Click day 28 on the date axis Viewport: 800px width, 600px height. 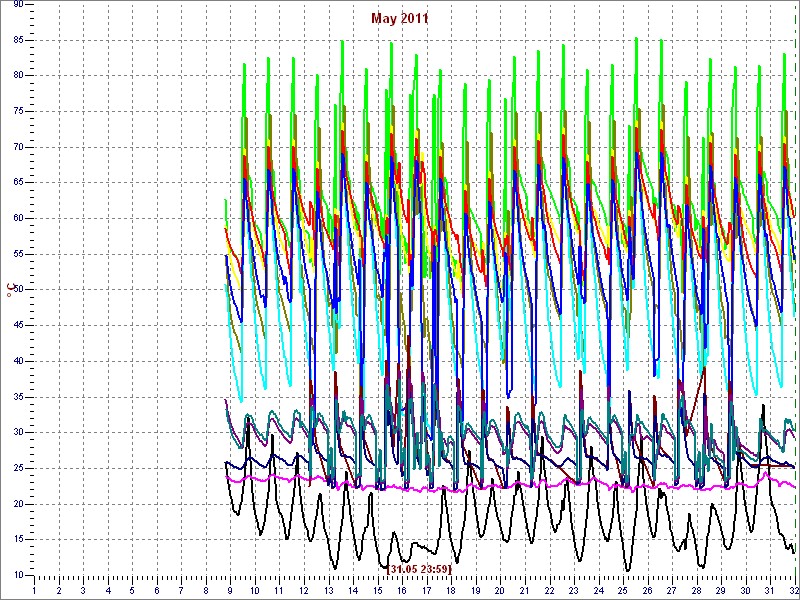pos(695,591)
